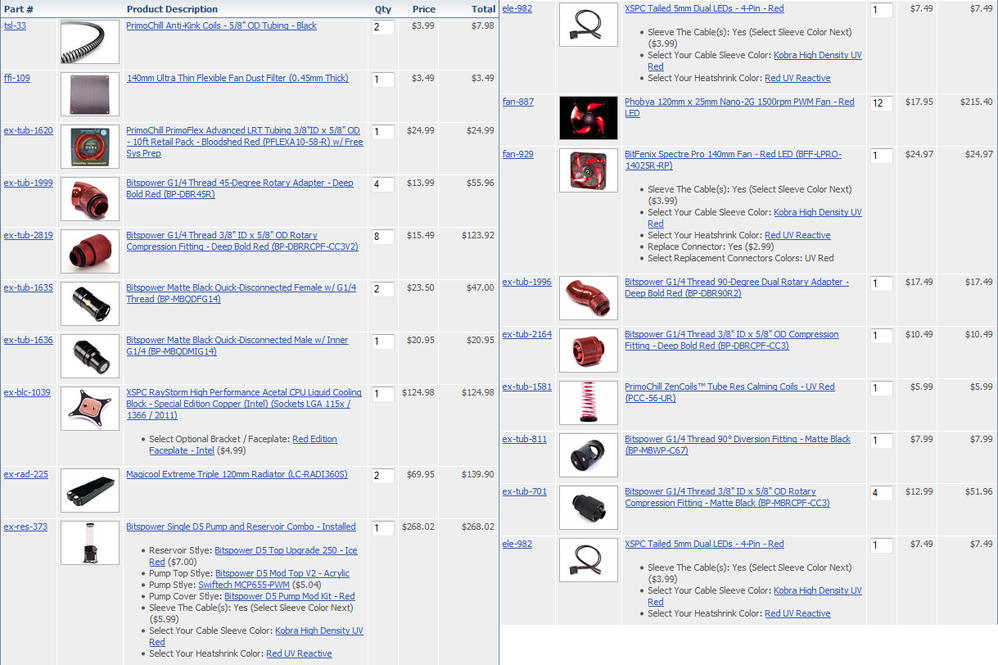
Task: Open the BitFenix Spectre Pro fan thumbnail
Action: pos(588,171)
